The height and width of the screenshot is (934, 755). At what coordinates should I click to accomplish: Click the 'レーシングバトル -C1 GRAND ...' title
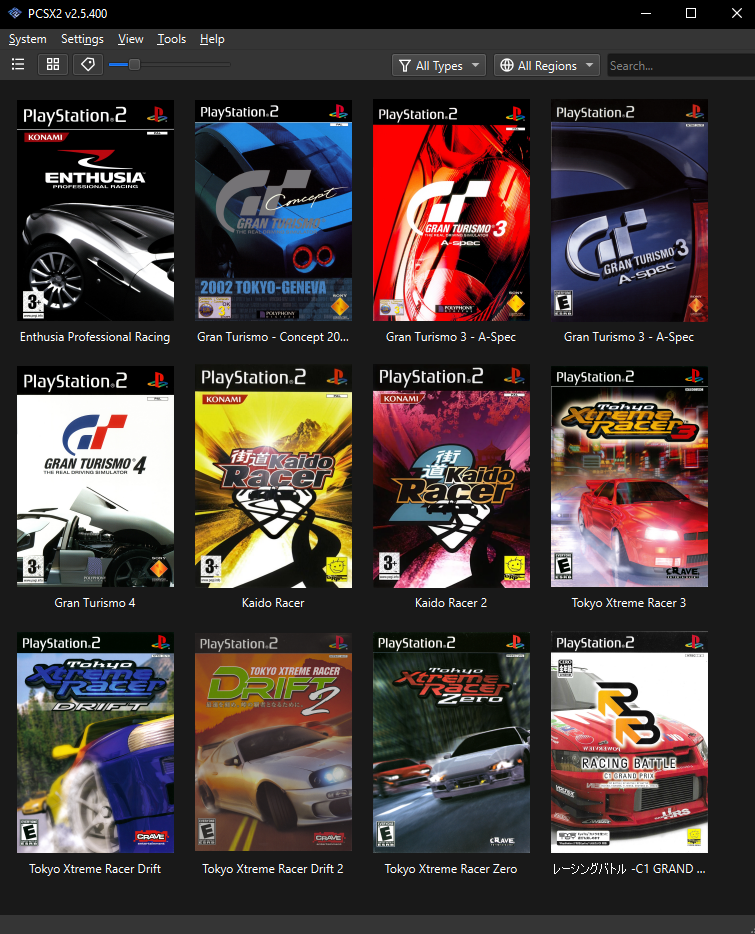629,869
